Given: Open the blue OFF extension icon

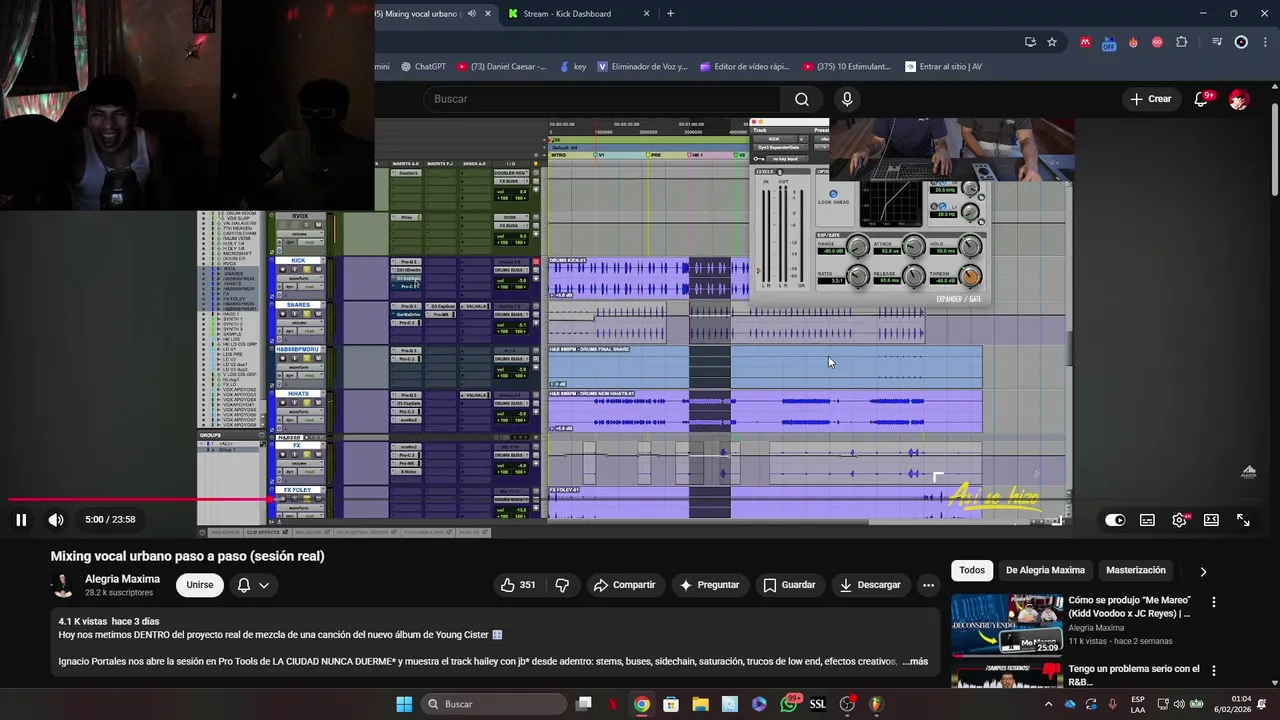Looking at the screenshot, I should pyautogui.click(x=1109, y=42).
